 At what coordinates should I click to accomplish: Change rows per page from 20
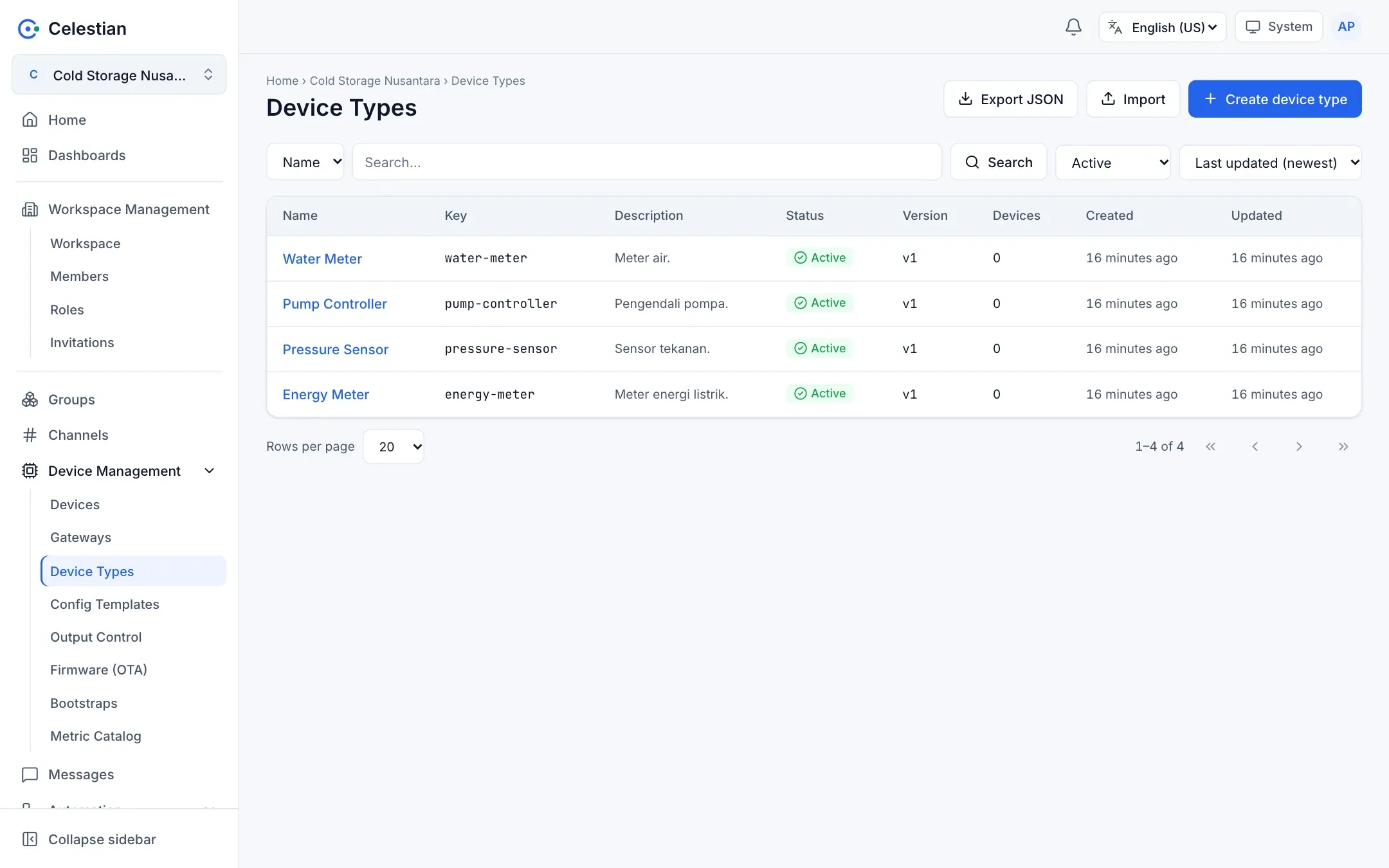pos(394,446)
